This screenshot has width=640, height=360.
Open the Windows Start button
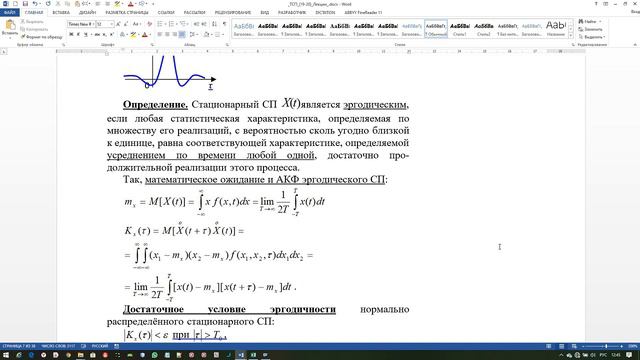7,356
